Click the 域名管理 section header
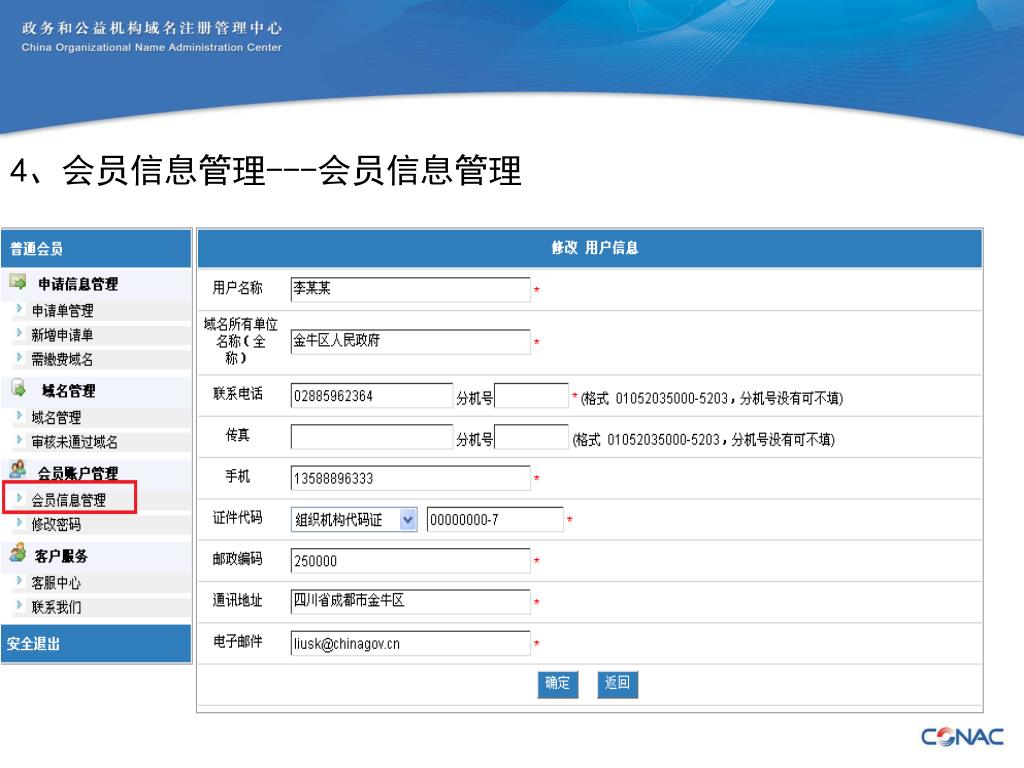This screenshot has height=768, width=1024. pos(69,391)
